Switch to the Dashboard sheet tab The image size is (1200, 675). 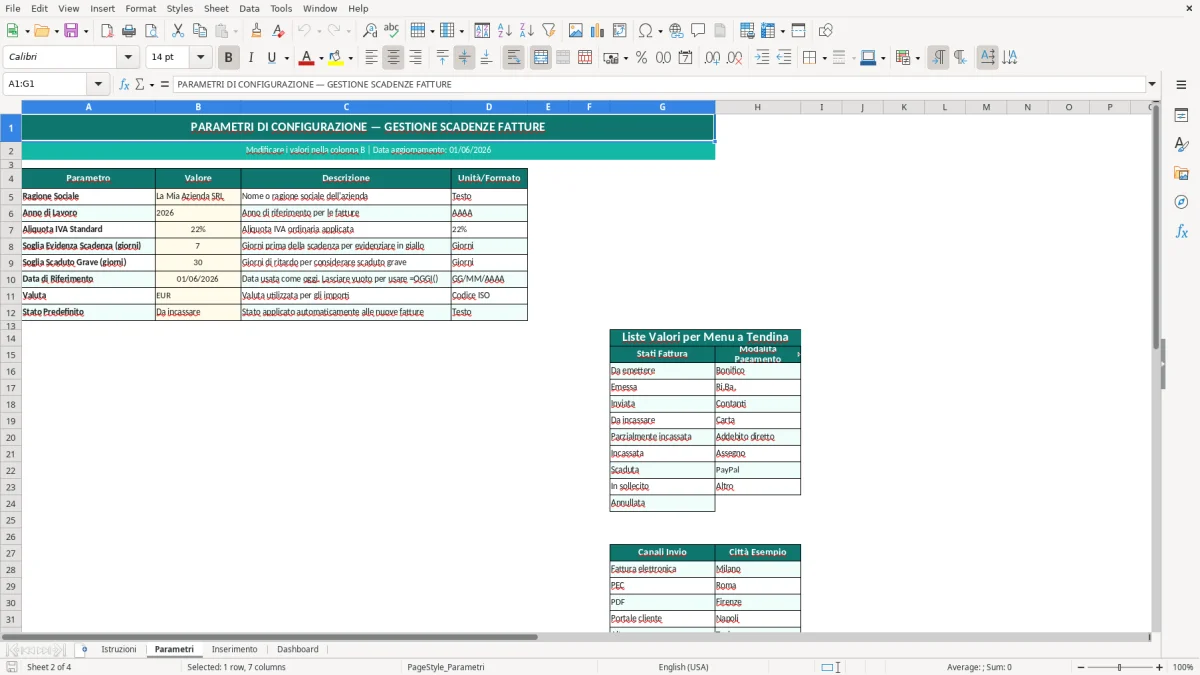pos(298,650)
